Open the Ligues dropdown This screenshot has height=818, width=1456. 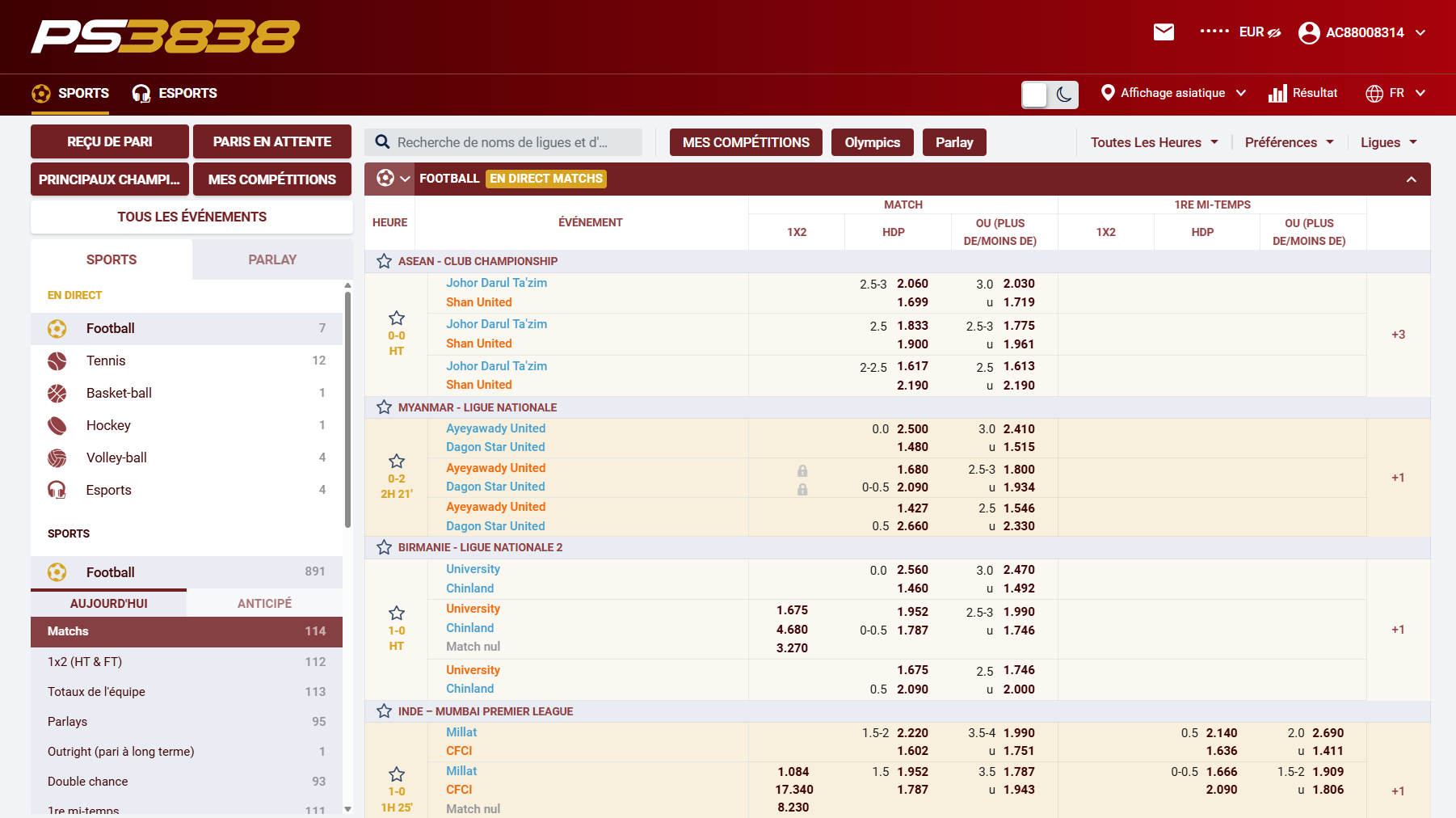[1389, 142]
